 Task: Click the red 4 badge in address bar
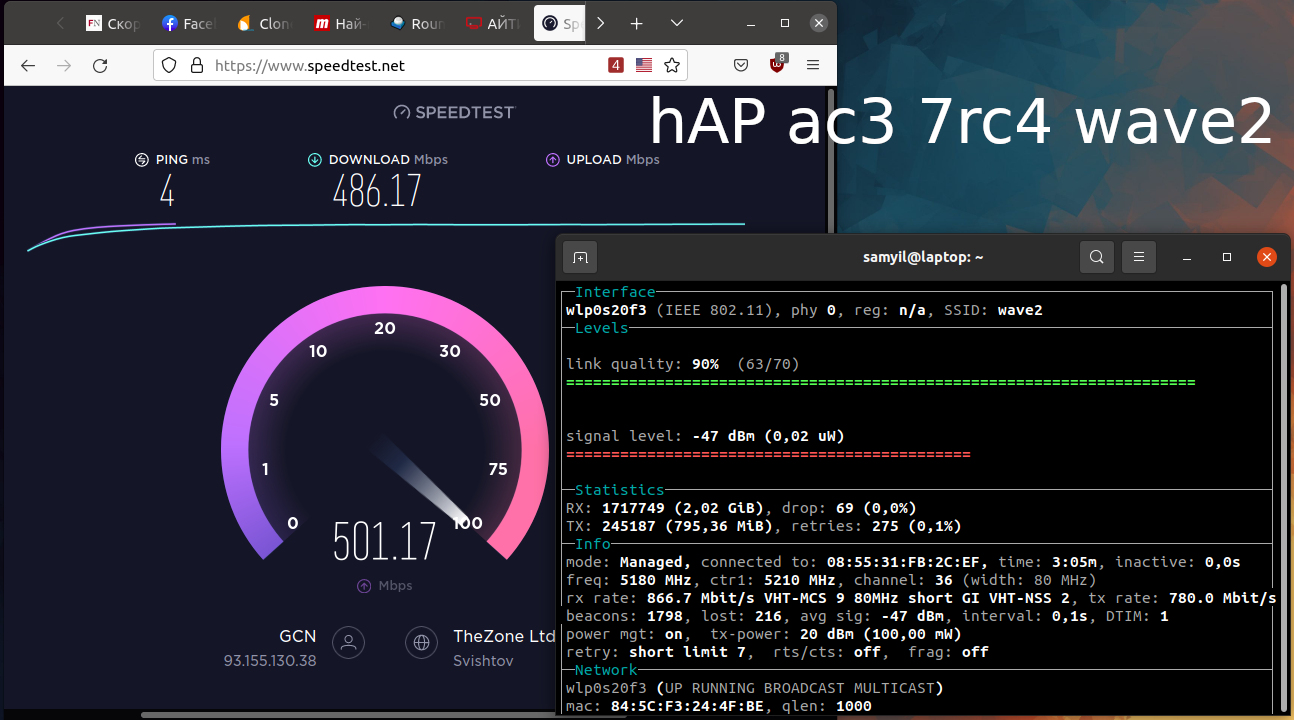tap(616, 65)
